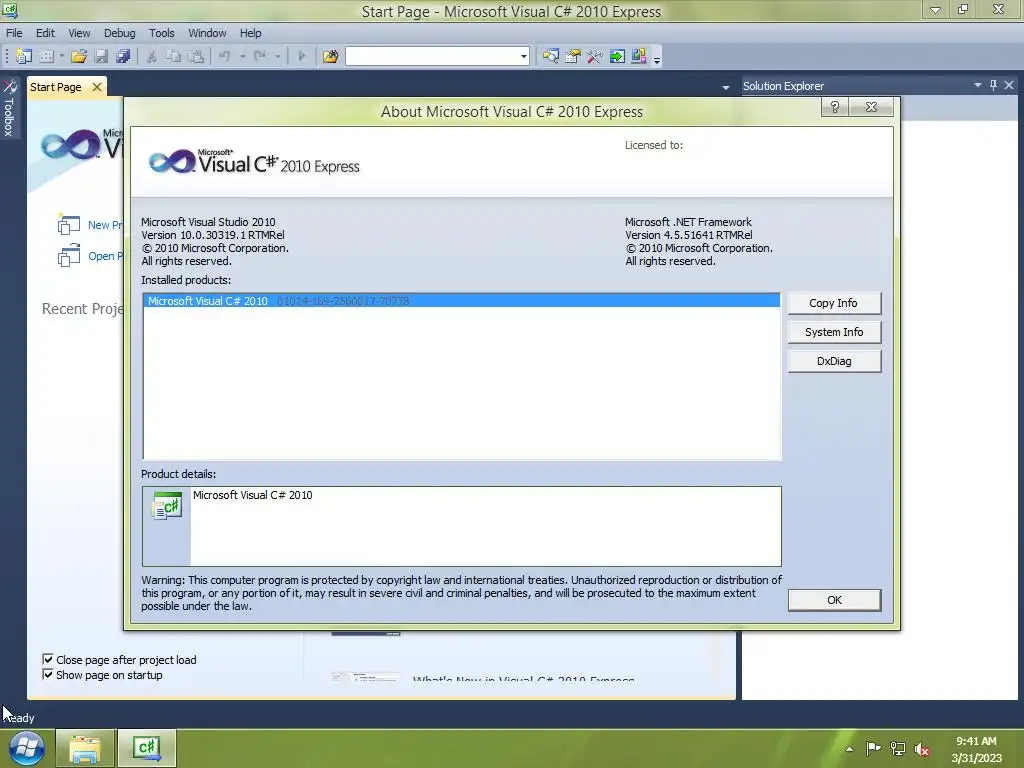Click the Undo arrow toolbar icon
Screen dimensions: 1024x768
click(x=225, y=56)
